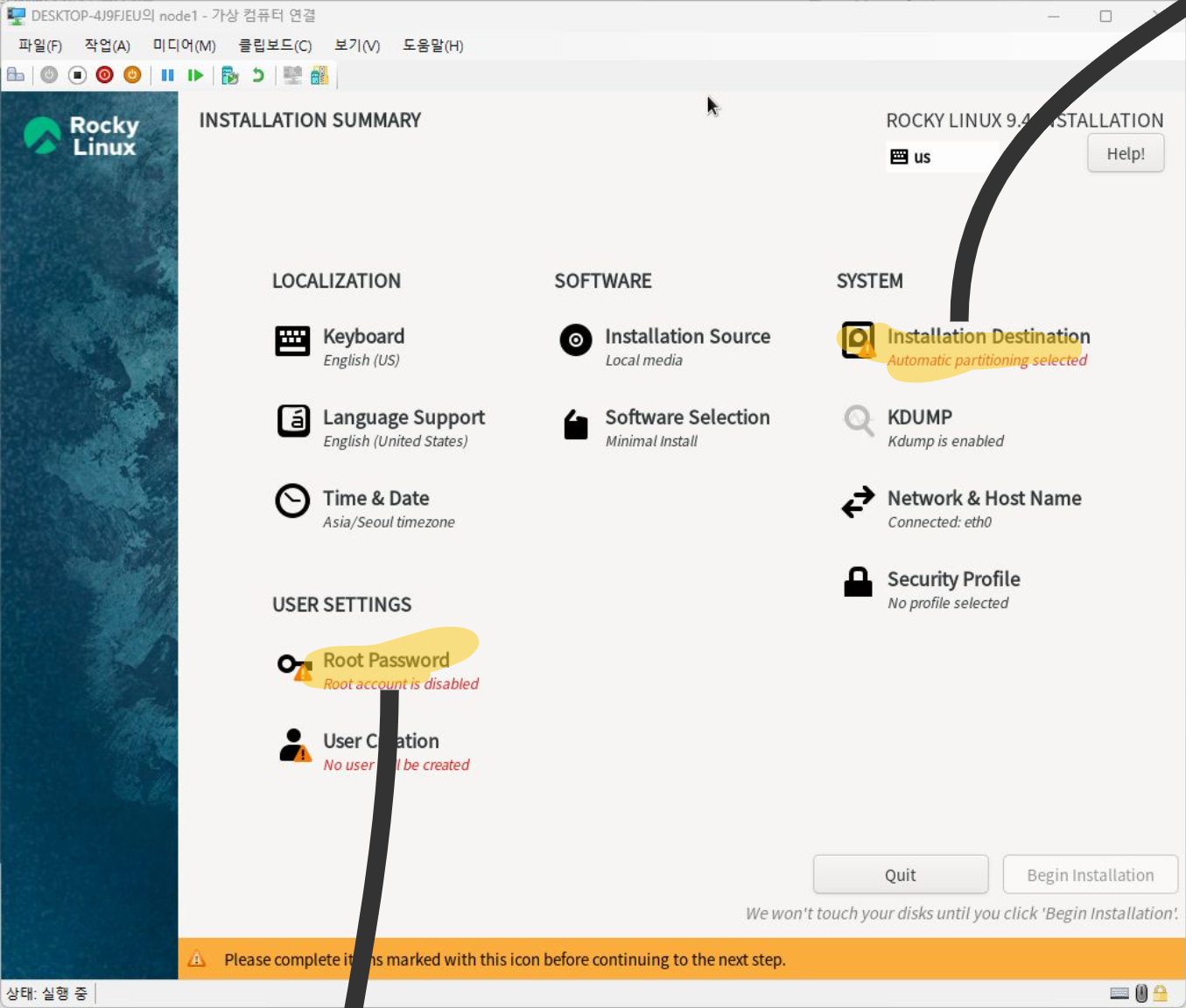Image resolution: width=1186 pixels, height=1008 pixels.
Task: Open the 도움말(H) menu
Action: [432, 45]
